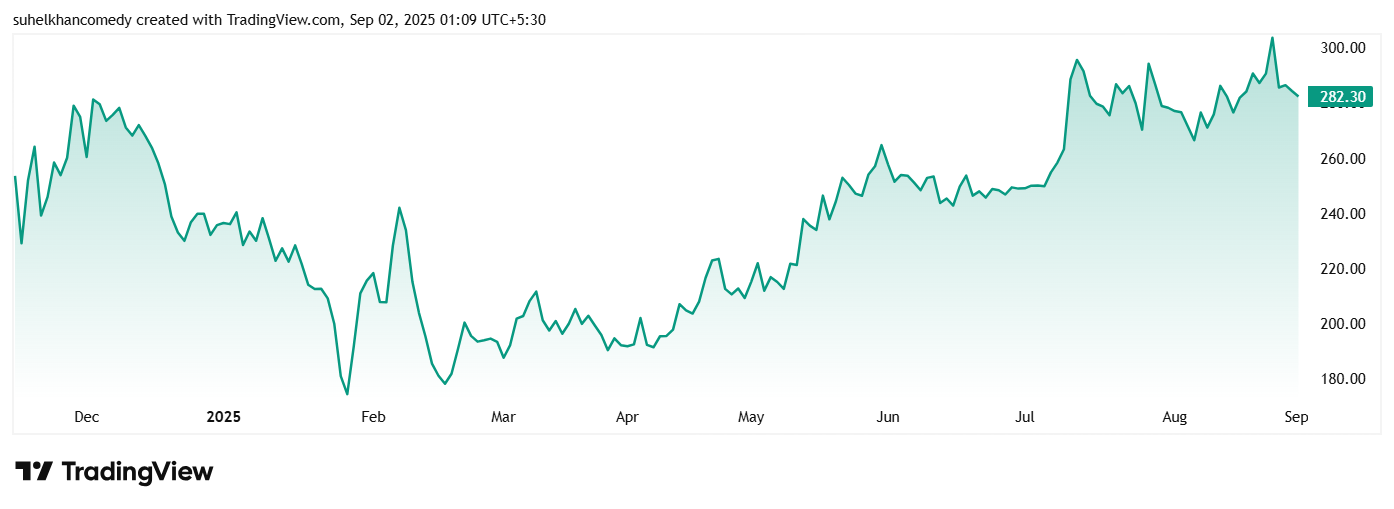Click the bold 2025 time axis label
Viewport: 1394px width, 509px height.
224,417
